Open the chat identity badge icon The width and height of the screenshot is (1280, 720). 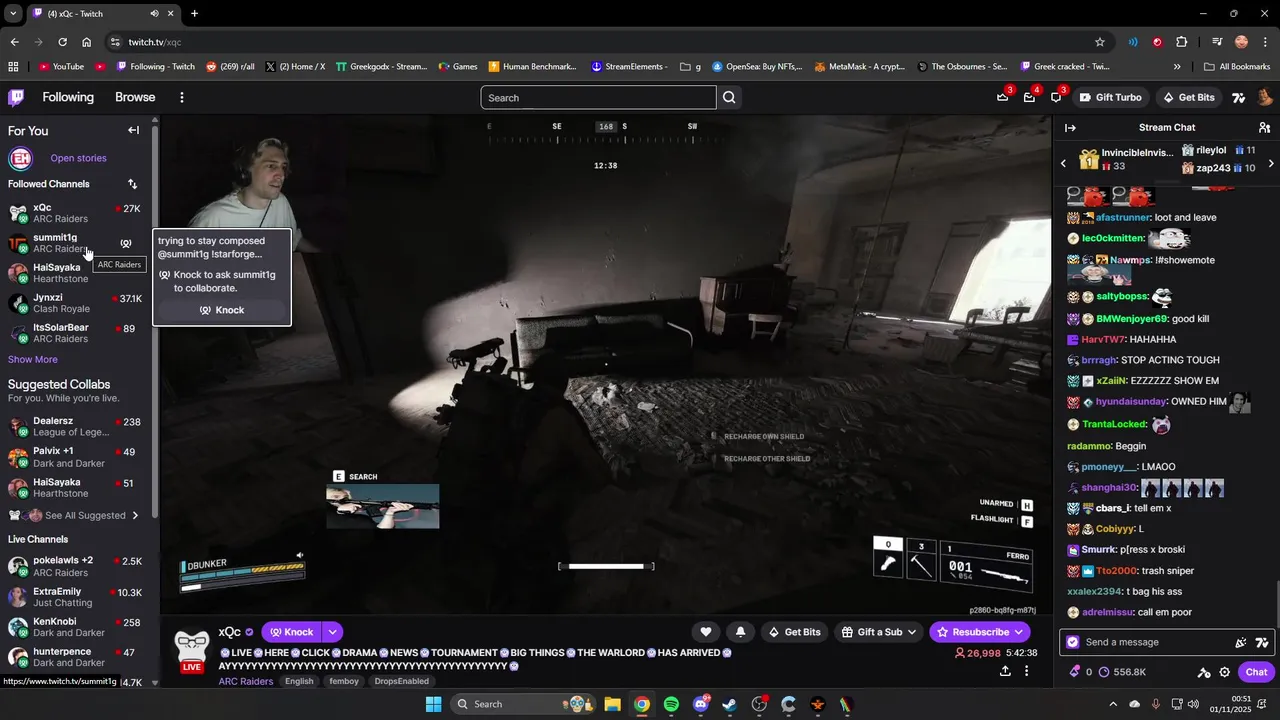(x=1073, y=642)
